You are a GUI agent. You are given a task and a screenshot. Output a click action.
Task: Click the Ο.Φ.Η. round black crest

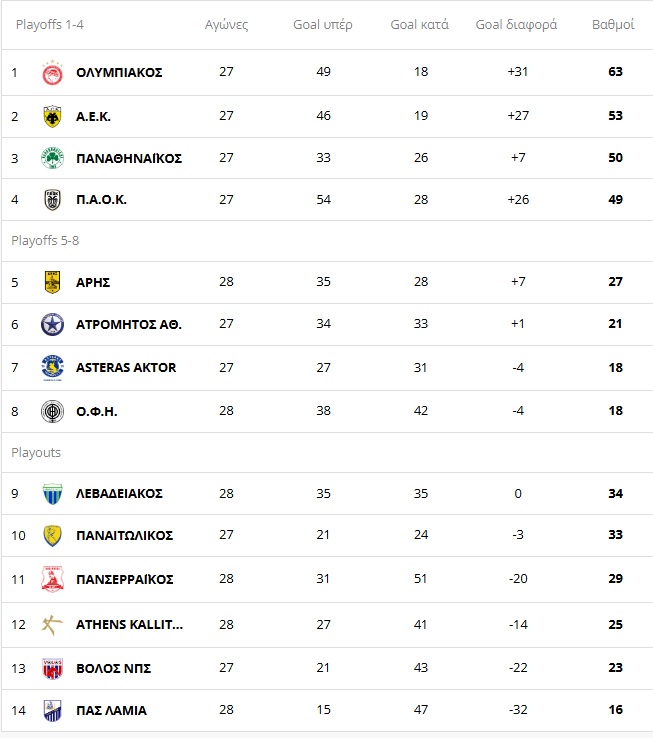(x=52, y=411)
